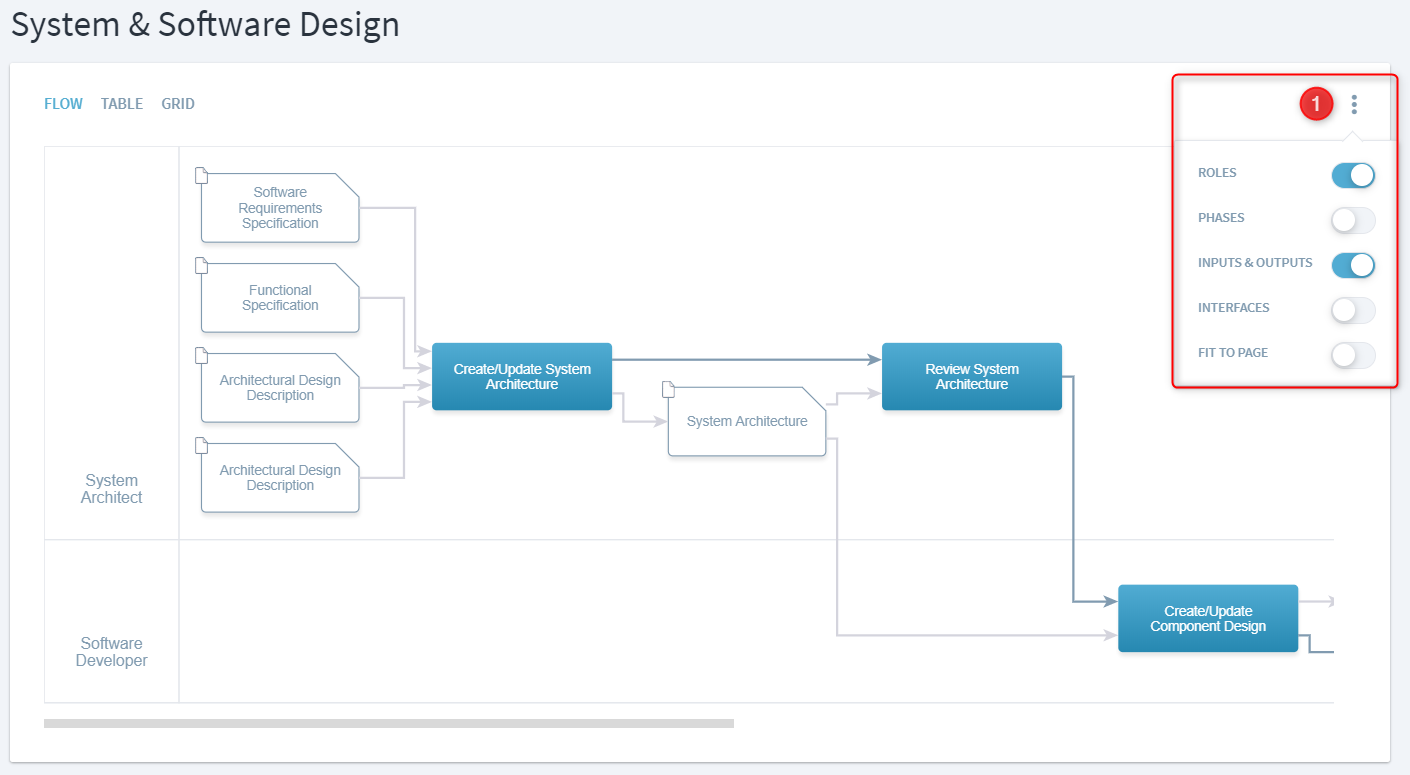Click the horizontal scrollbar under the diagram

coord(388,723)
